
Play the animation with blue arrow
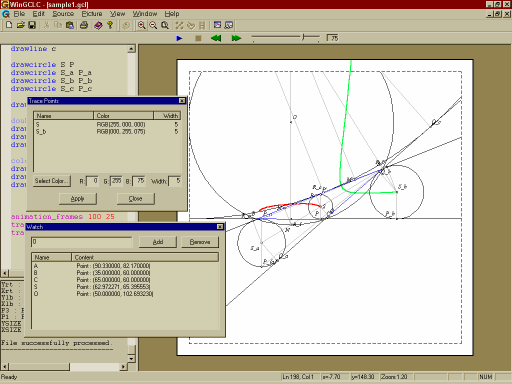(179, 38)
